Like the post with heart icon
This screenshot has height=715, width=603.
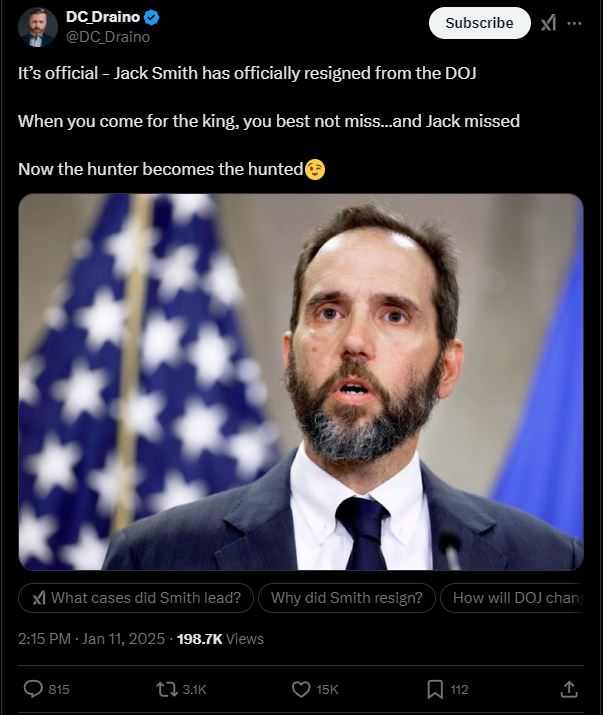coord(301,689)
